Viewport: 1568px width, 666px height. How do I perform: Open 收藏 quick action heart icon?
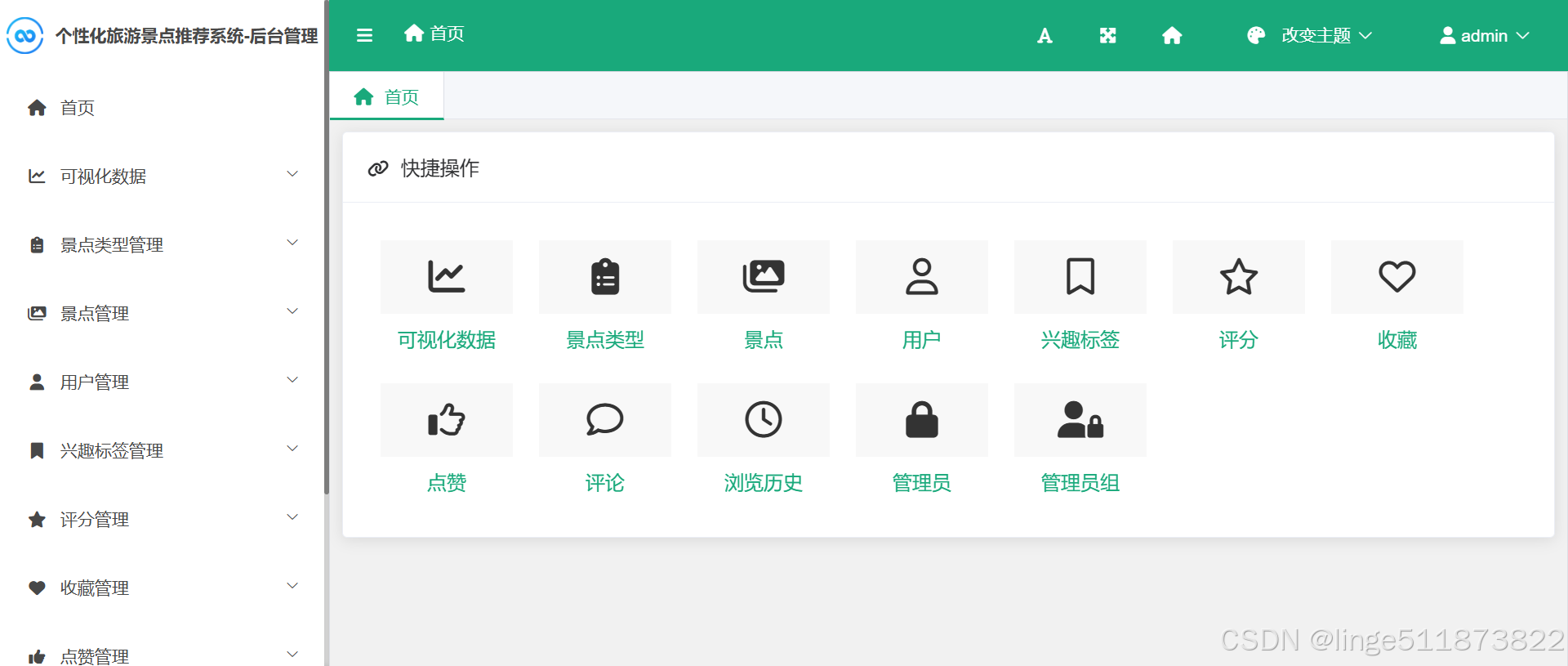pos(1397,276)
